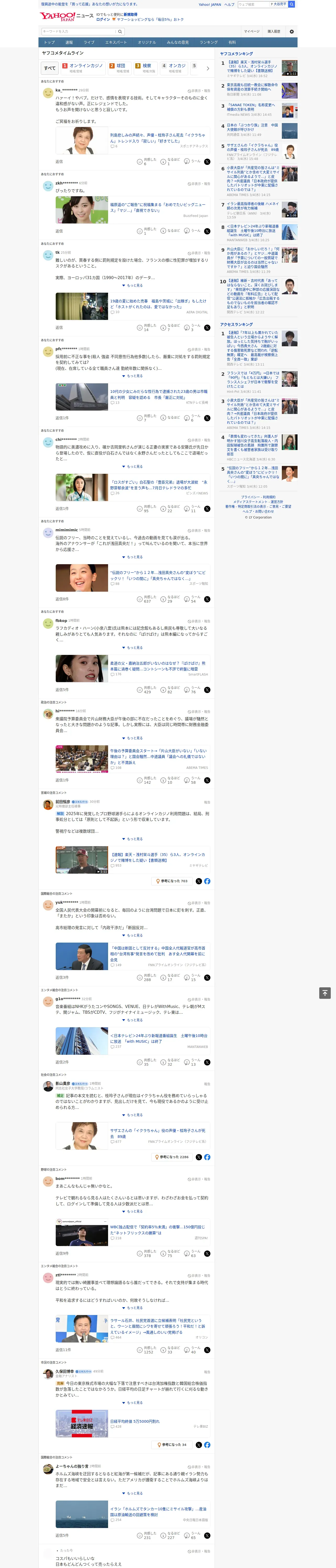
Task: Open the みんなの意見 navigation tab
Action: pyautogui.click(x=177, y=43)
